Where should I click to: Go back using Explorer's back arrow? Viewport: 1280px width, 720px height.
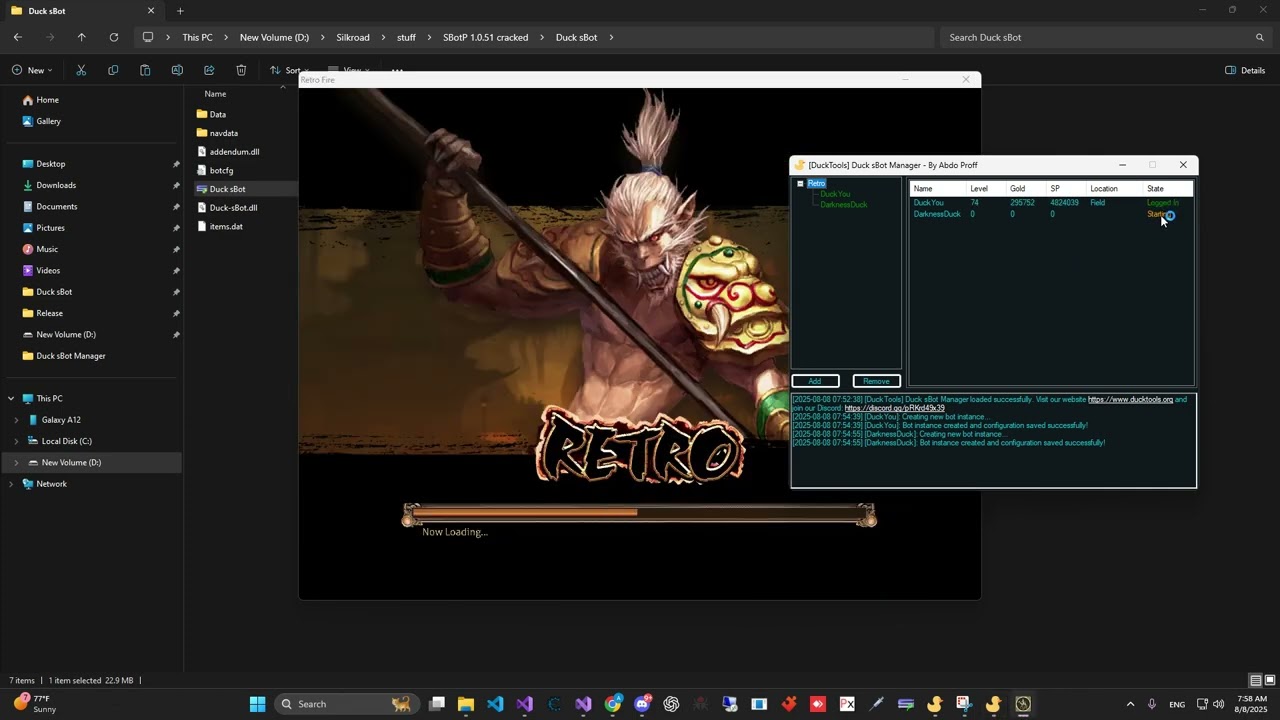(x=18, y=37)
